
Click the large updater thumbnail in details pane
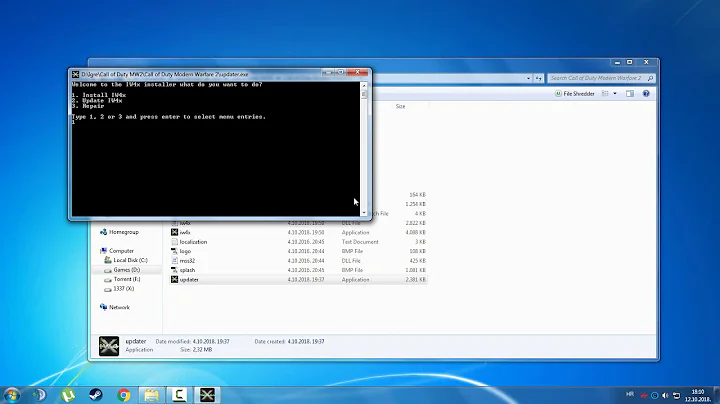109,346
